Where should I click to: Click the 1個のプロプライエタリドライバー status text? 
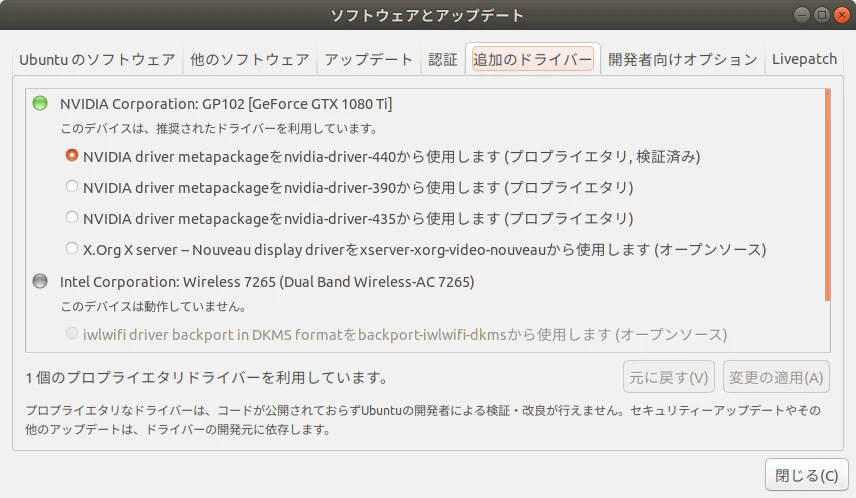(206, 377)
